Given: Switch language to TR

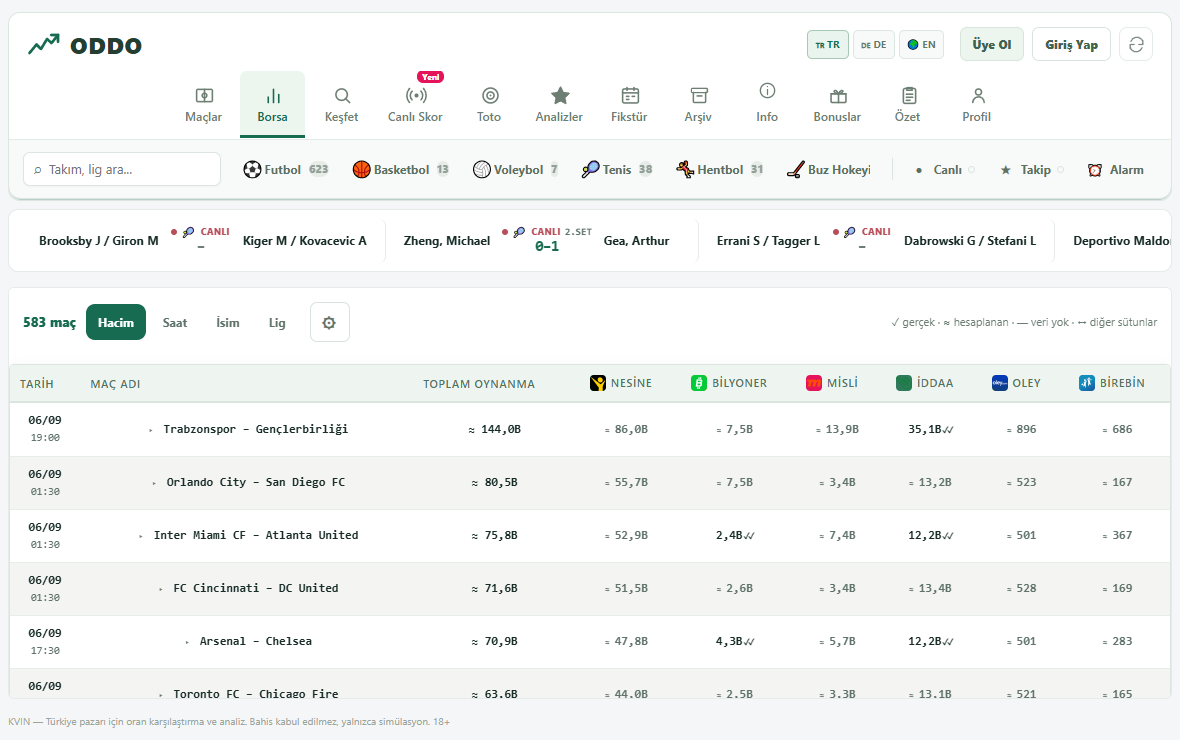Looking at the screenshot, I should 828,44.
